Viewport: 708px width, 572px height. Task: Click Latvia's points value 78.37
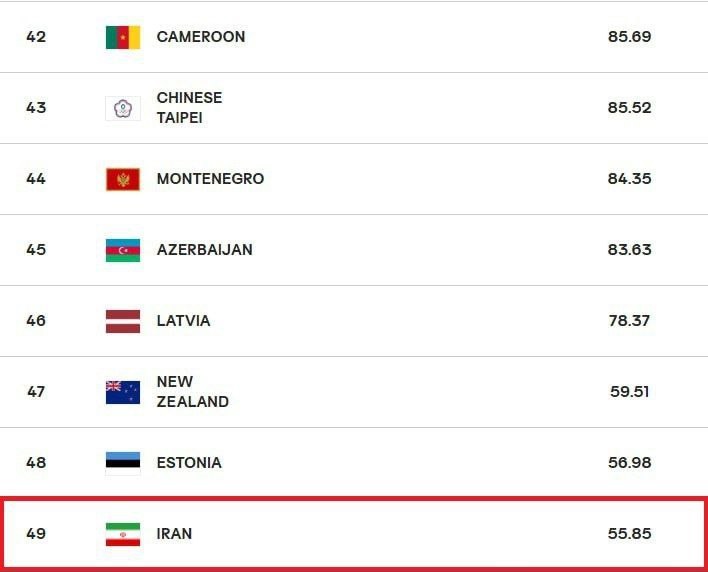[629, 321]
